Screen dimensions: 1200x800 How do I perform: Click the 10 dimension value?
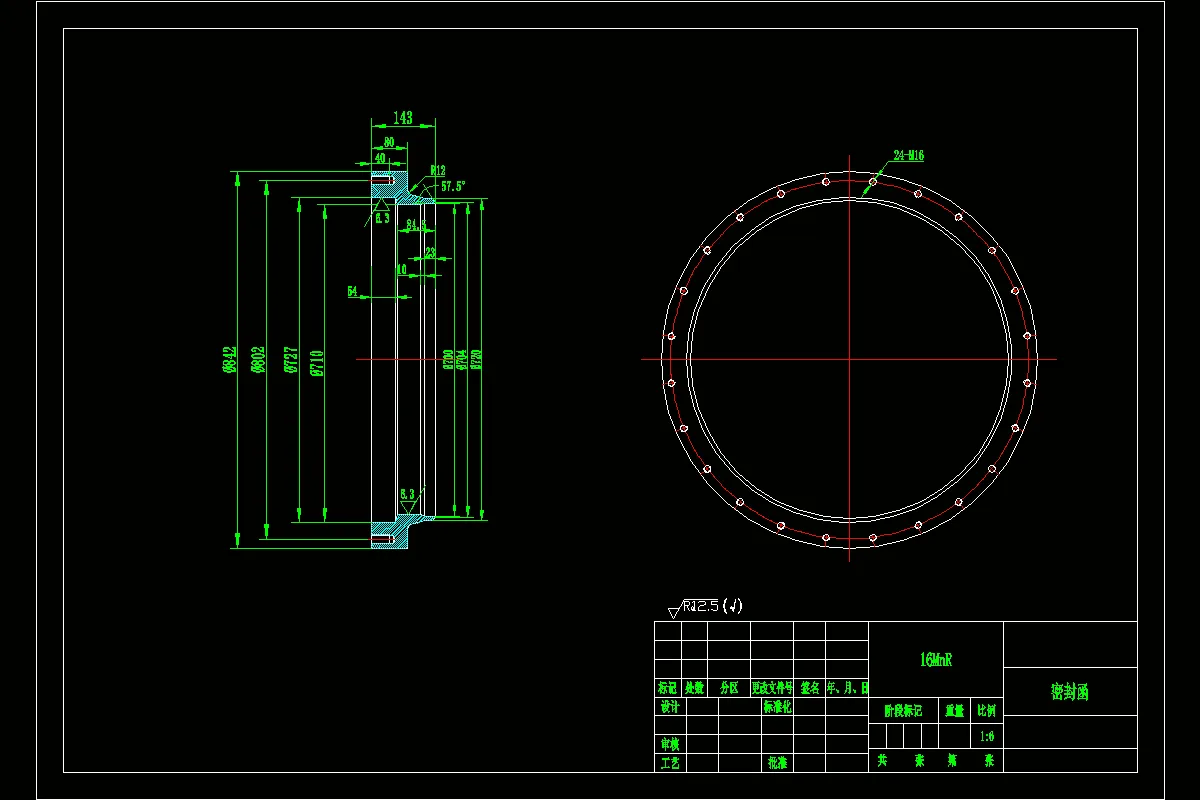(401, 269)
